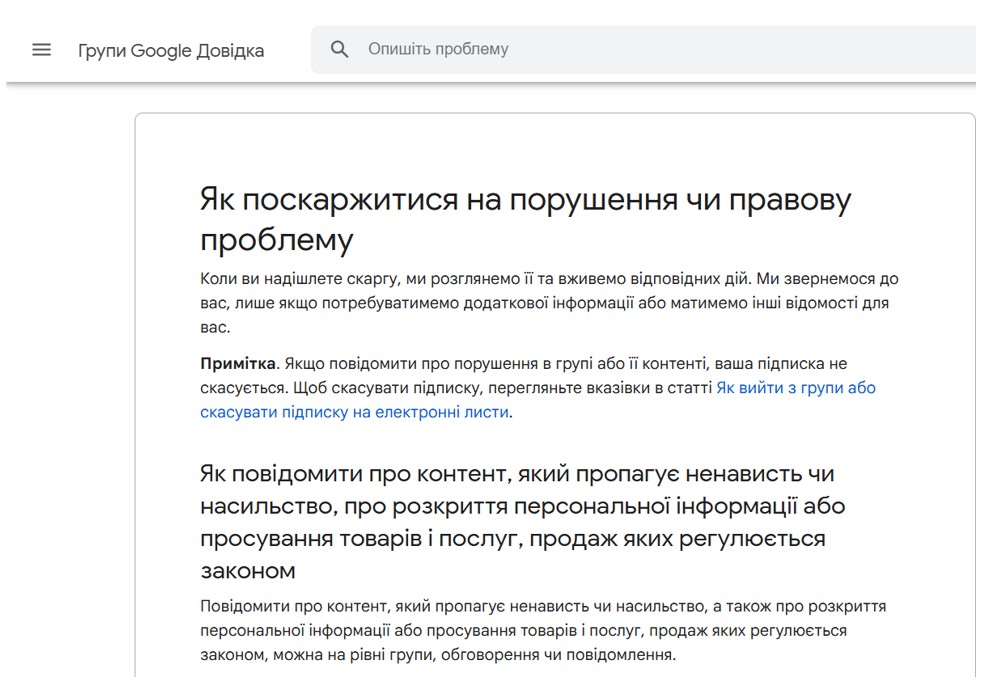1005x682 pixels.
Task: Click paragraph starting 'Повідомити про контент, який'
Action: pyautogui.click(x=542, y=606)
